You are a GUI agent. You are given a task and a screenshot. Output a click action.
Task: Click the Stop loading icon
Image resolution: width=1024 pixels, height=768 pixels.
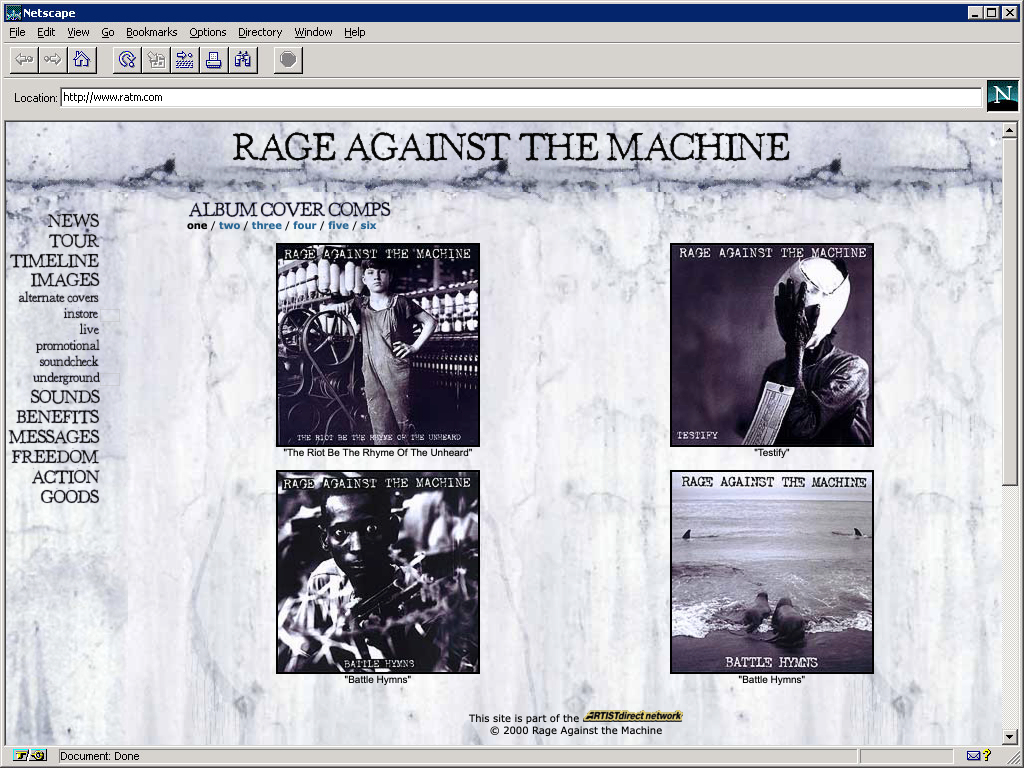click(288, 60)
